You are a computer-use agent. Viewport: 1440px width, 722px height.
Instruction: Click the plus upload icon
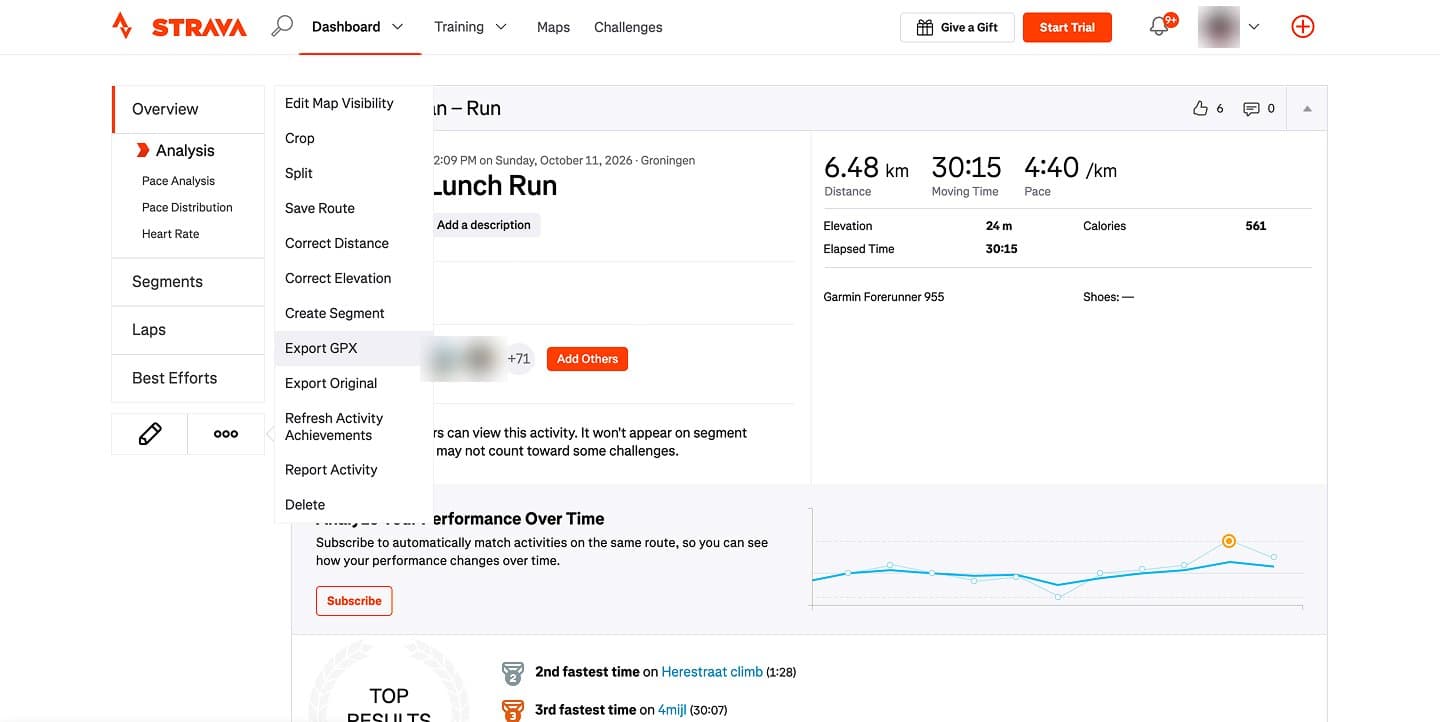click(1303, 27)
